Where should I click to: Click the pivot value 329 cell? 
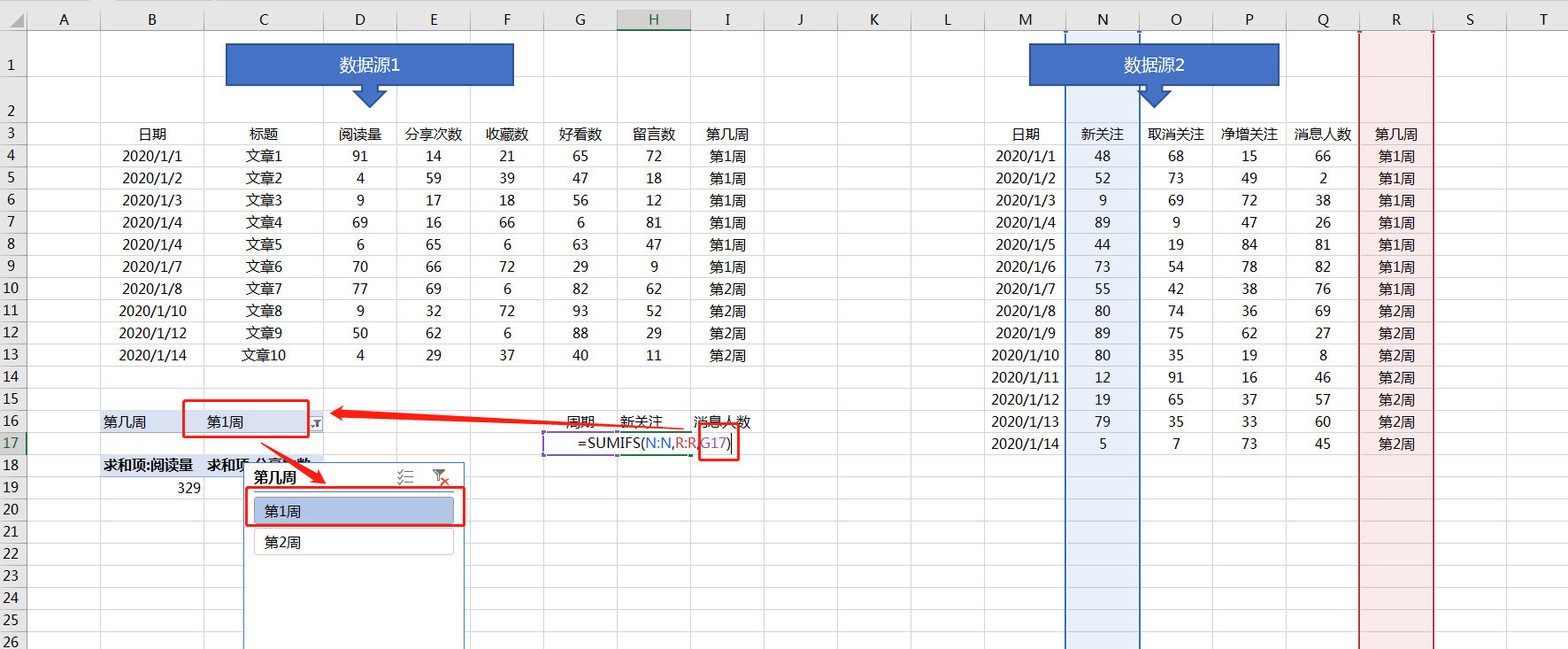click(152, 488)
